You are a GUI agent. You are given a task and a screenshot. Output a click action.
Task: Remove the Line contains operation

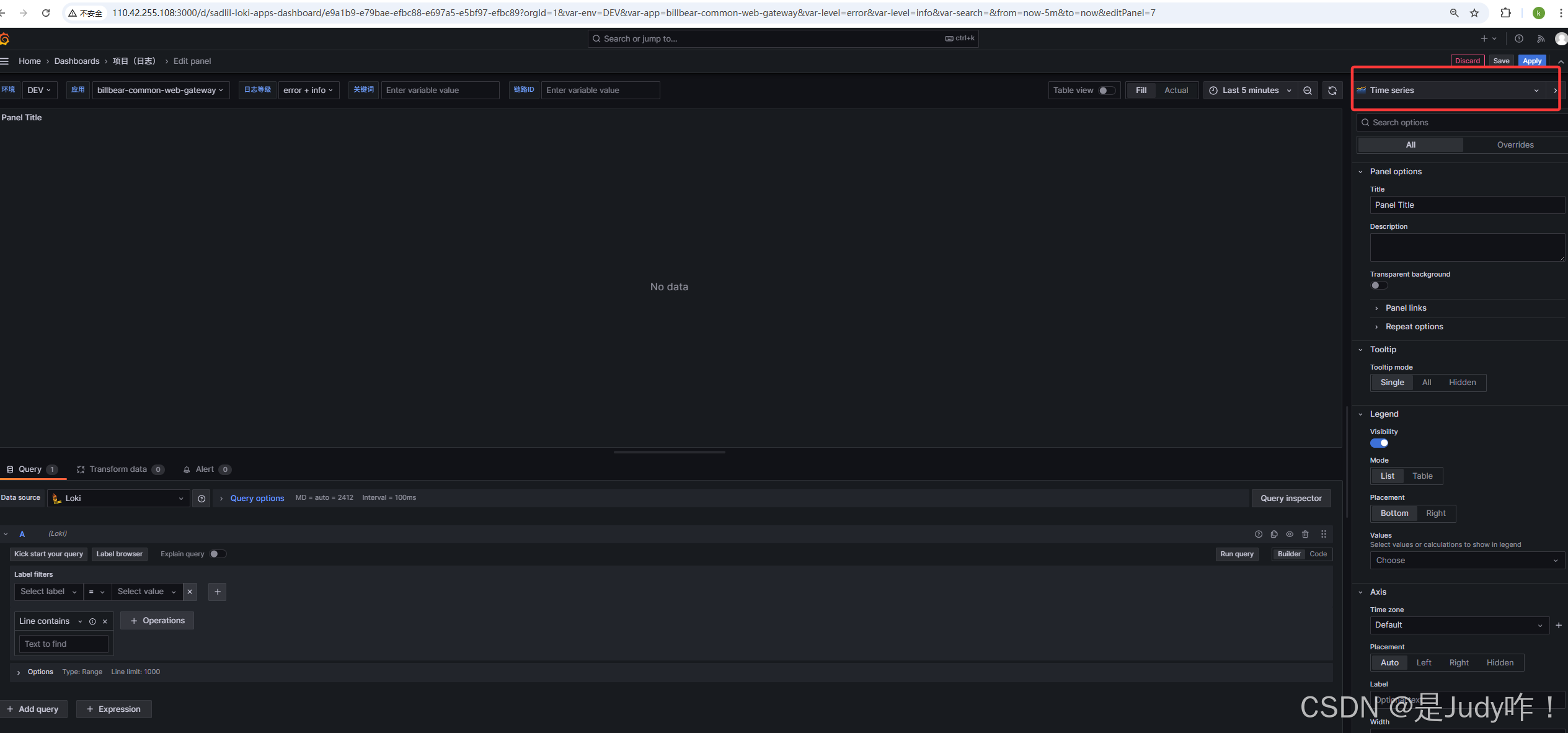(105, 621)
